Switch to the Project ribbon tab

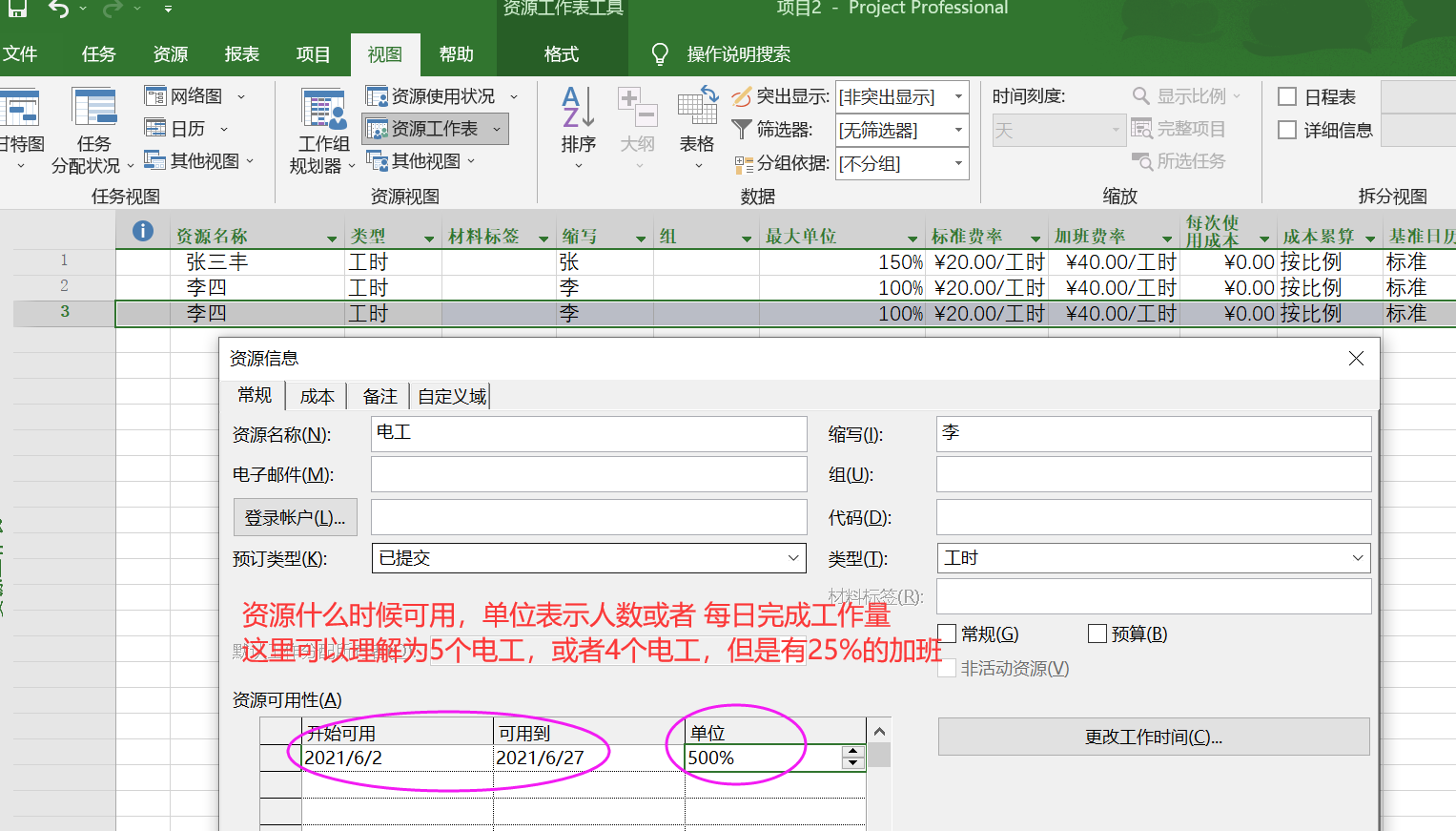coord(313,54)
